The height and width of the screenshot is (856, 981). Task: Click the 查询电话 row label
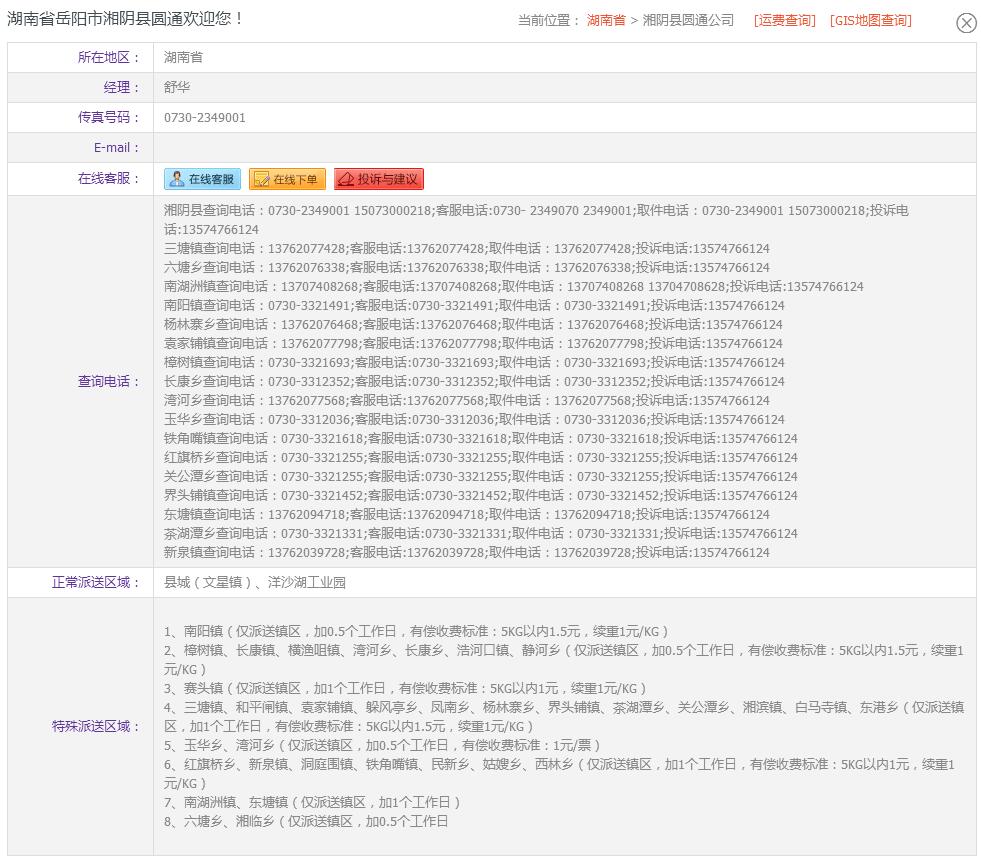(x=109, y=381)
